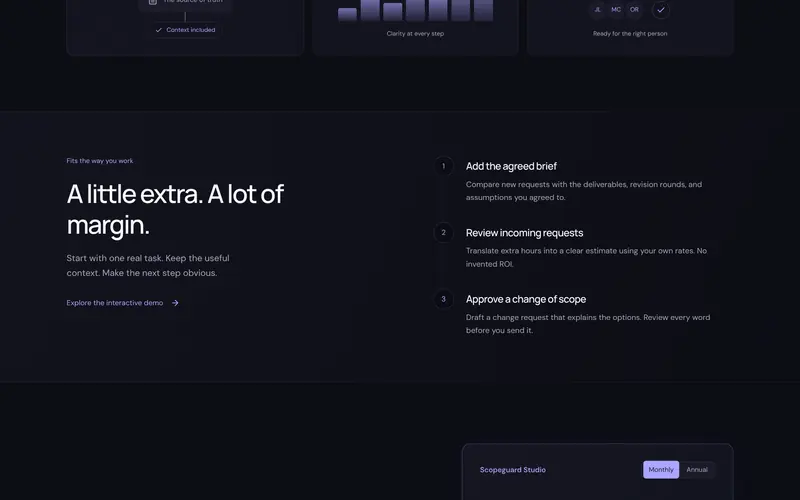Click the Approve a change of scope heading

(x=526, y=299)
